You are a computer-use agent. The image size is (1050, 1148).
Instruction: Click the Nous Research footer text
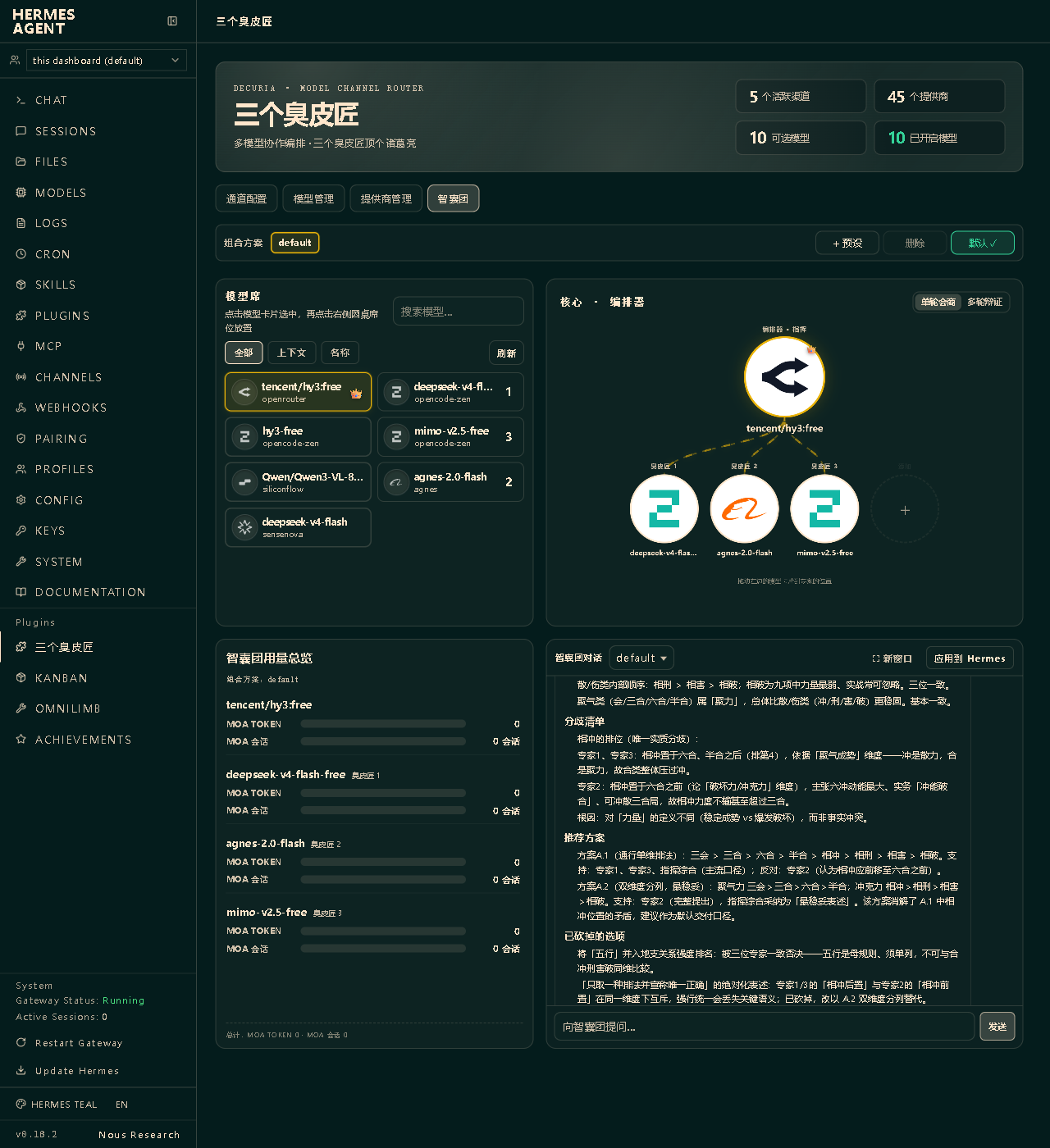[139, 1135]
